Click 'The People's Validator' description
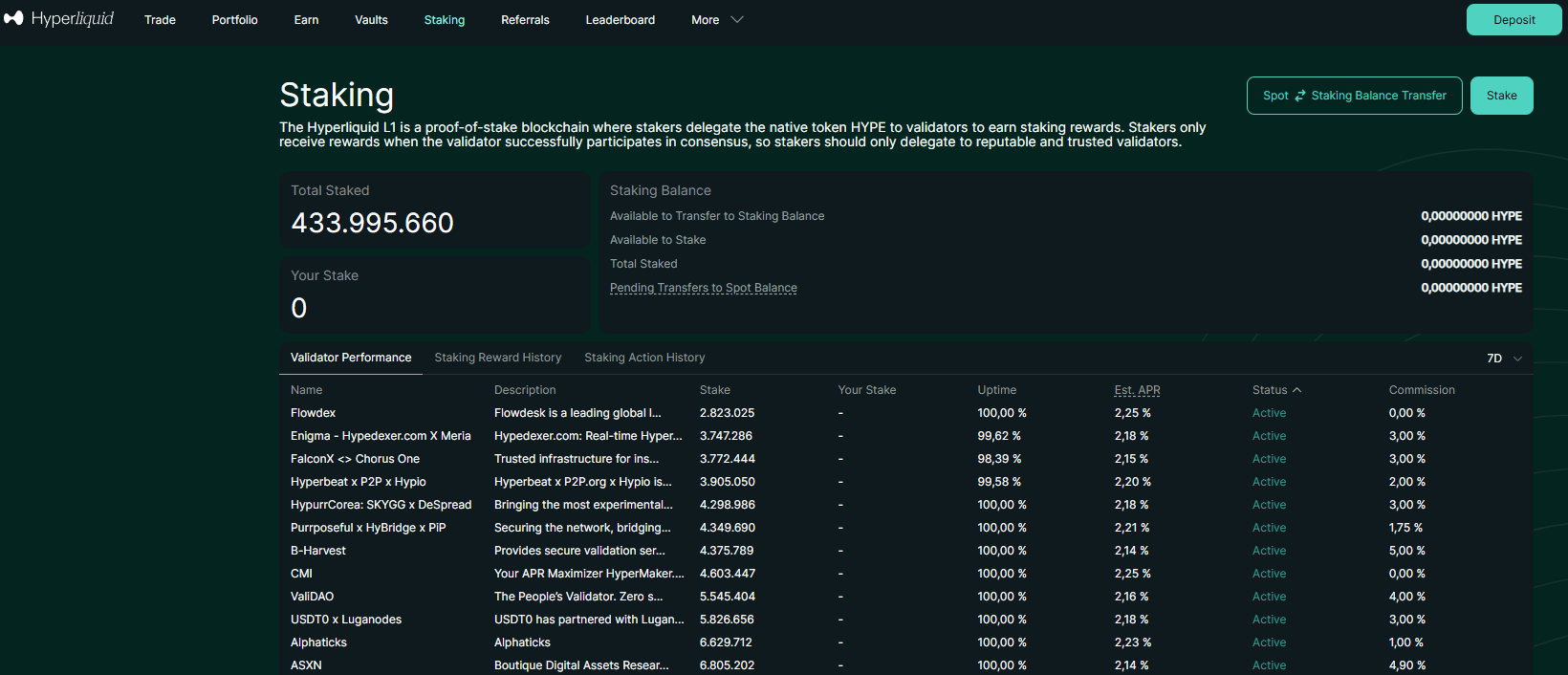The height and width of the screenshot is (675, 1568). pos(578,597)
